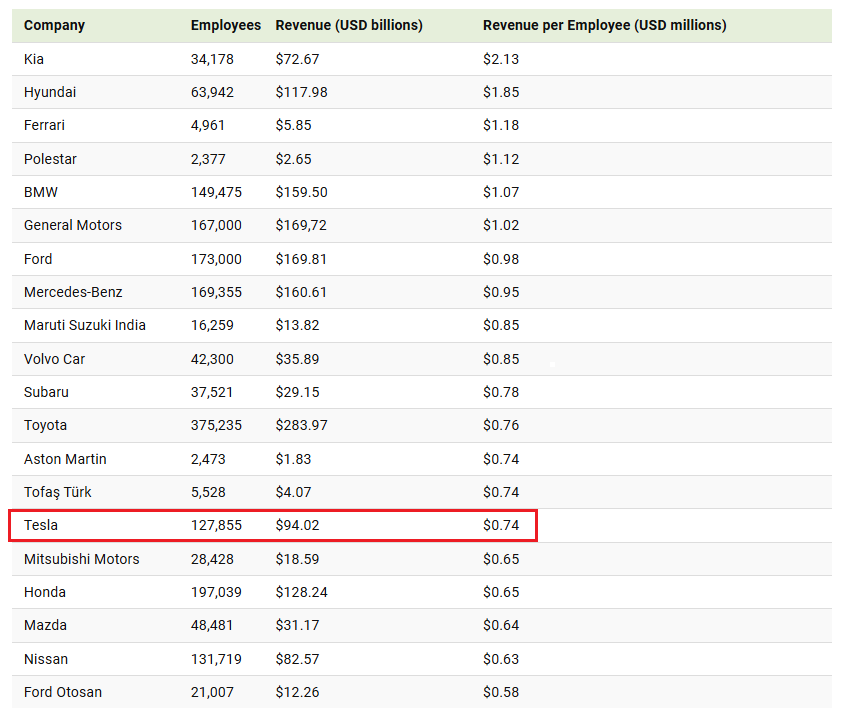Select General Motors' $1.02 per-employee value

click(x=501, y=225)
